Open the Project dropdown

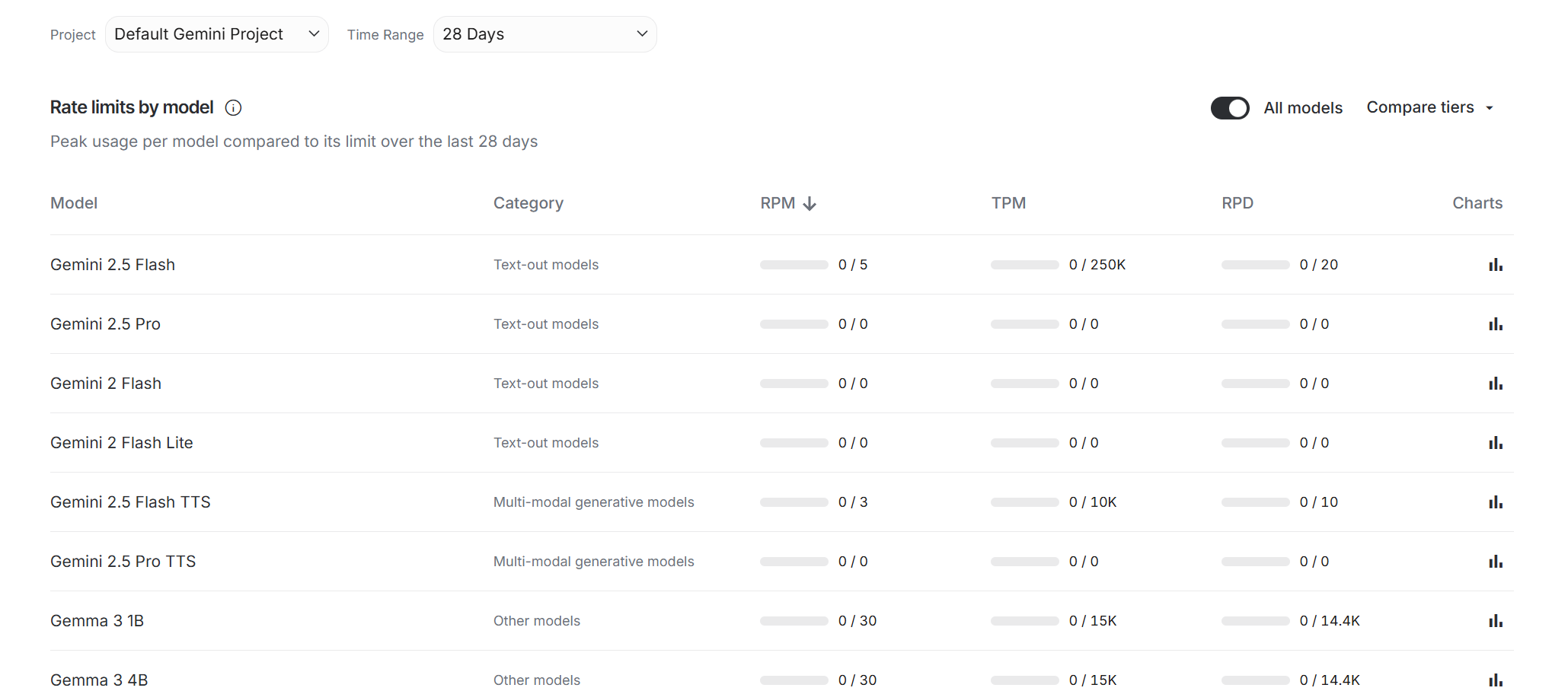coord(217,34)
